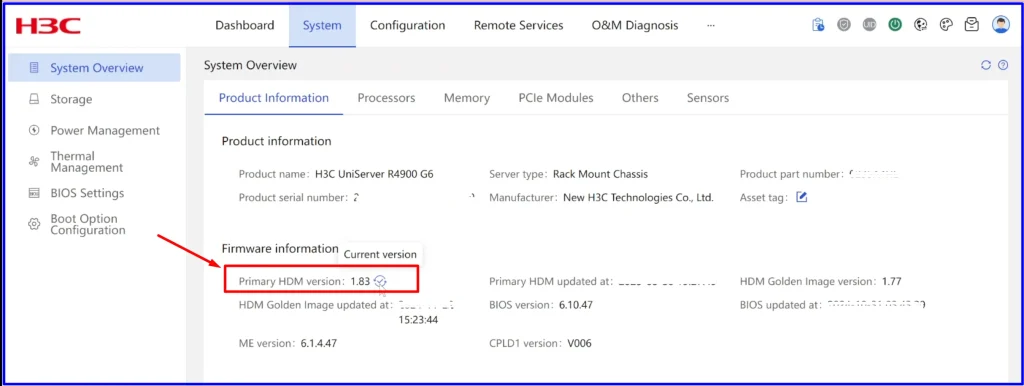Click manufacturer New H3C Technologies Co., Ltd.
Screen dimensions: 1024x386
click(x=639, y=197)
